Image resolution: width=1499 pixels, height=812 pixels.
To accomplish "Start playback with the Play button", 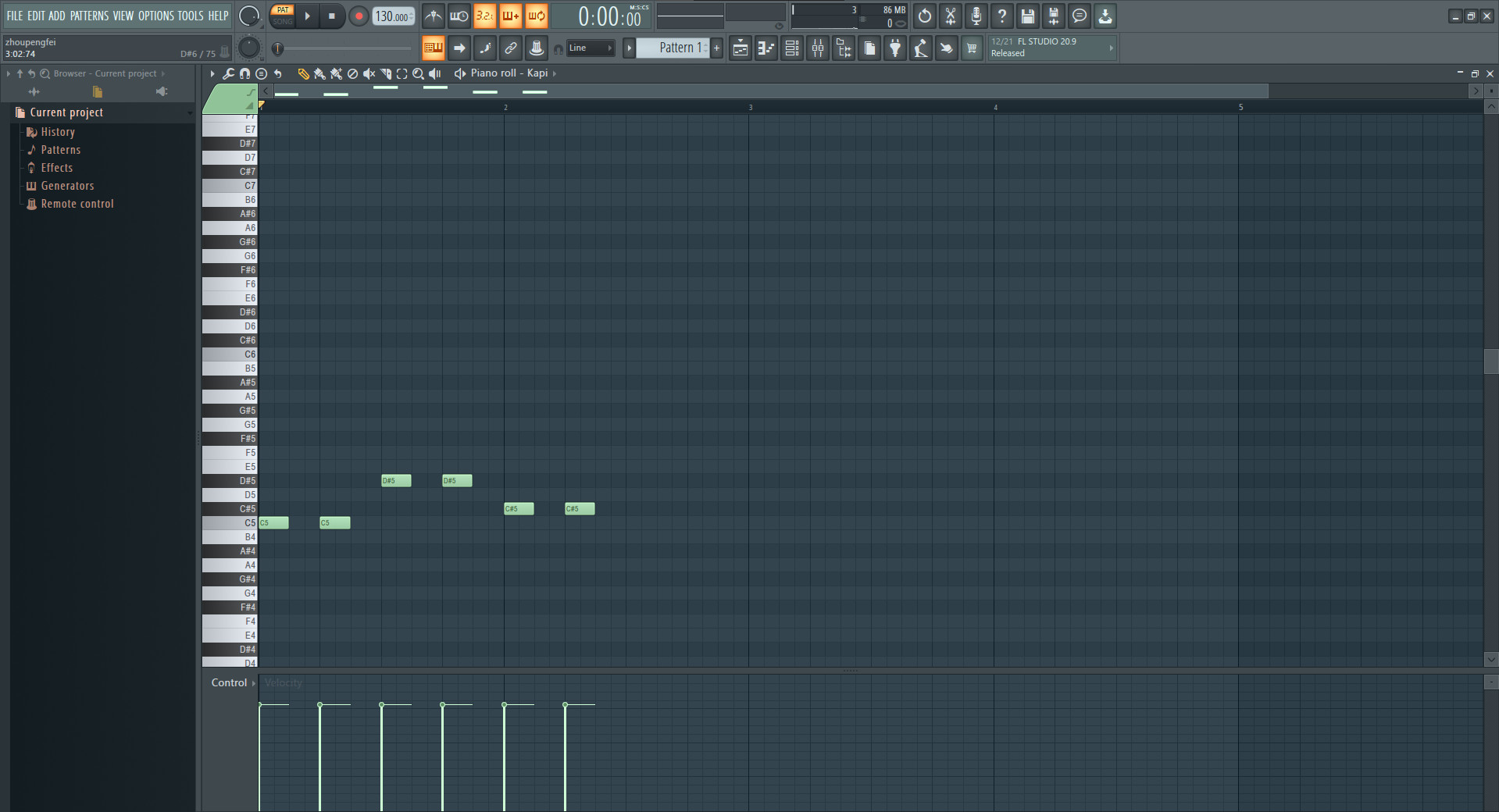I will point(308,16).
